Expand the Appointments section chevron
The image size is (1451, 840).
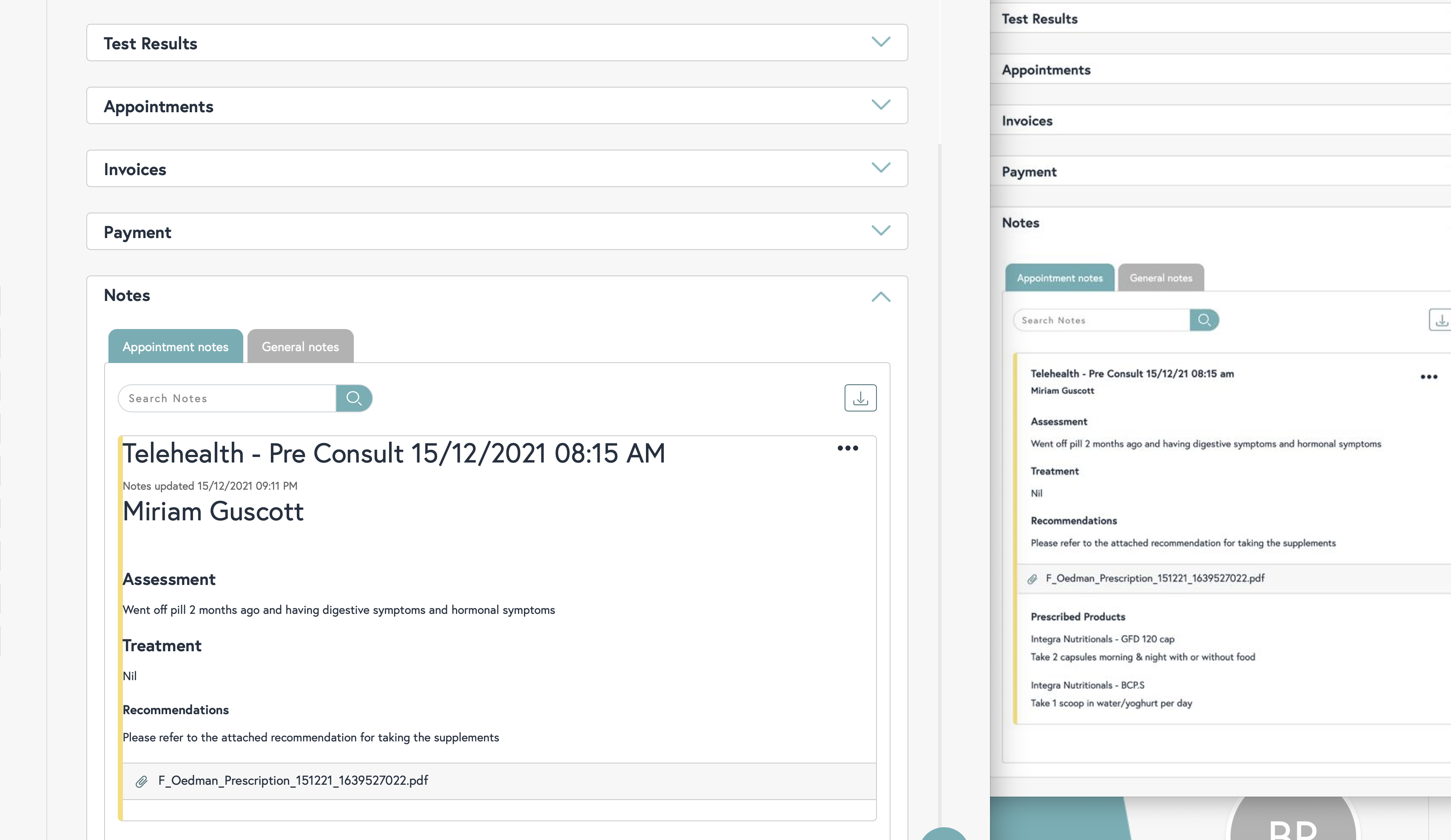point(880,105)
